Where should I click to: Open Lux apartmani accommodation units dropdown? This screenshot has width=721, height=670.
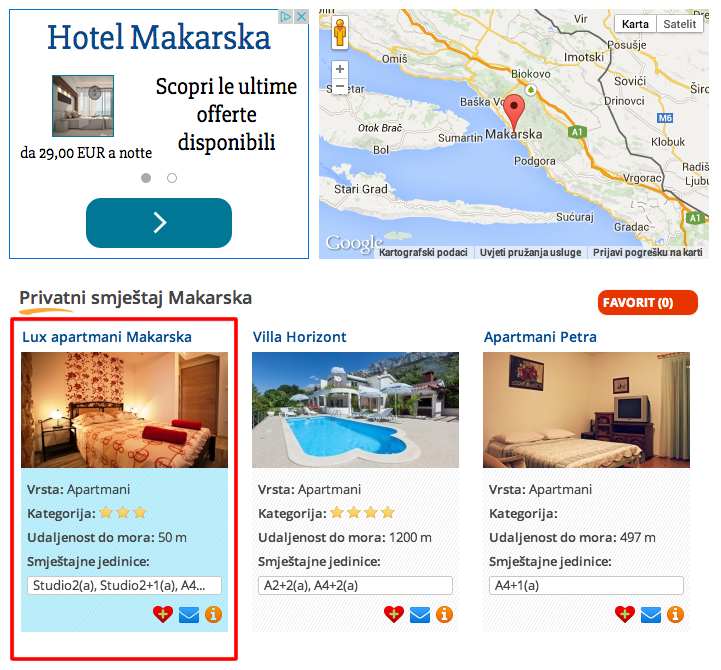[x=124, y=585]
